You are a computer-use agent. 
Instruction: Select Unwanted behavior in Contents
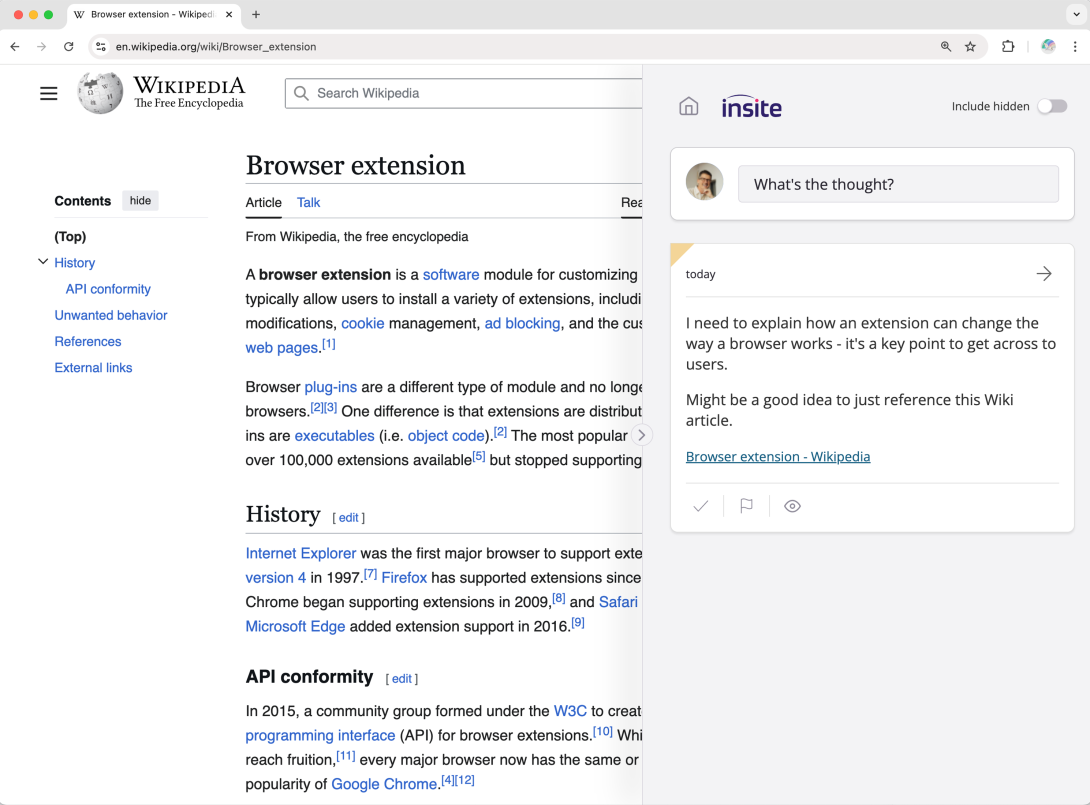pos(111,316)
